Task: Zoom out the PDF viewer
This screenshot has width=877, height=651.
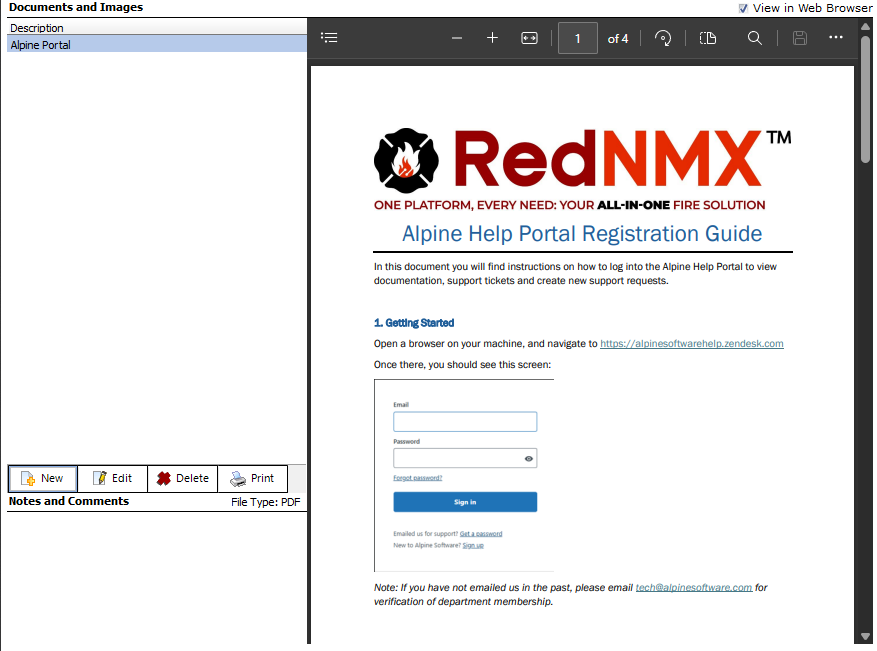Action: [x=456, y=38]
